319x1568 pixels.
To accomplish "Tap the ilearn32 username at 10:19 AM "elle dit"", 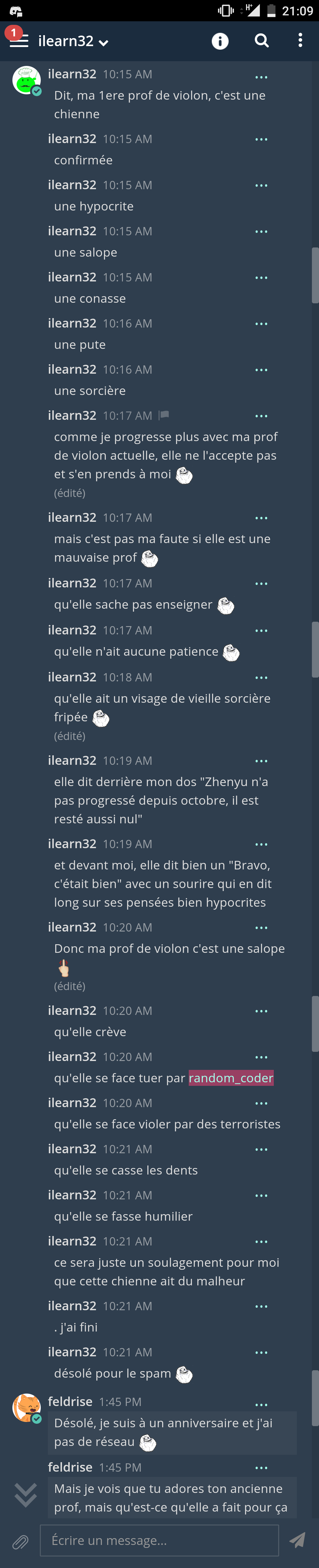I will [x=72, y=760].
